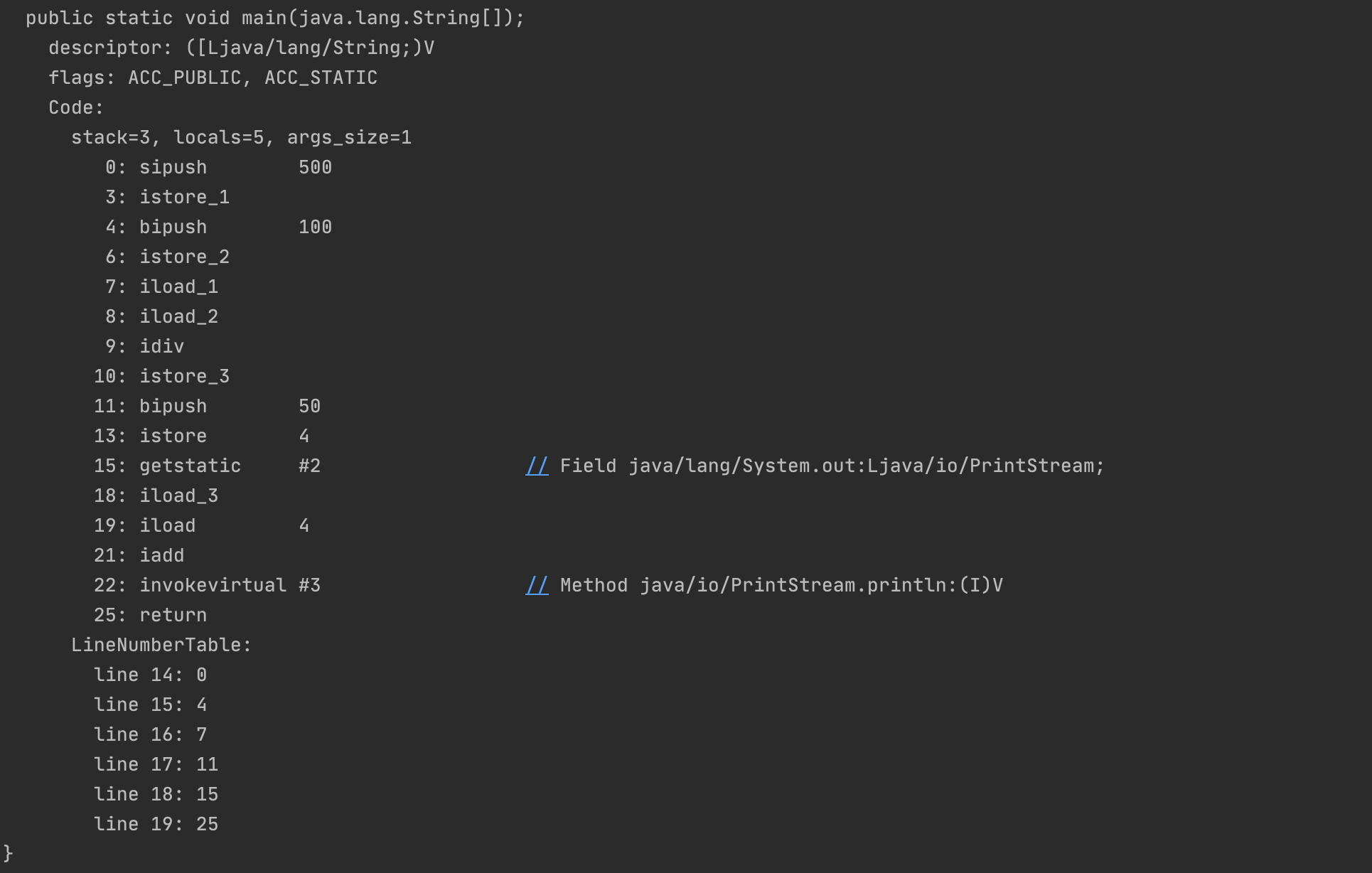Click the descriptor line text
This screenshot has height=873, width=1372.
click(241, 48)
